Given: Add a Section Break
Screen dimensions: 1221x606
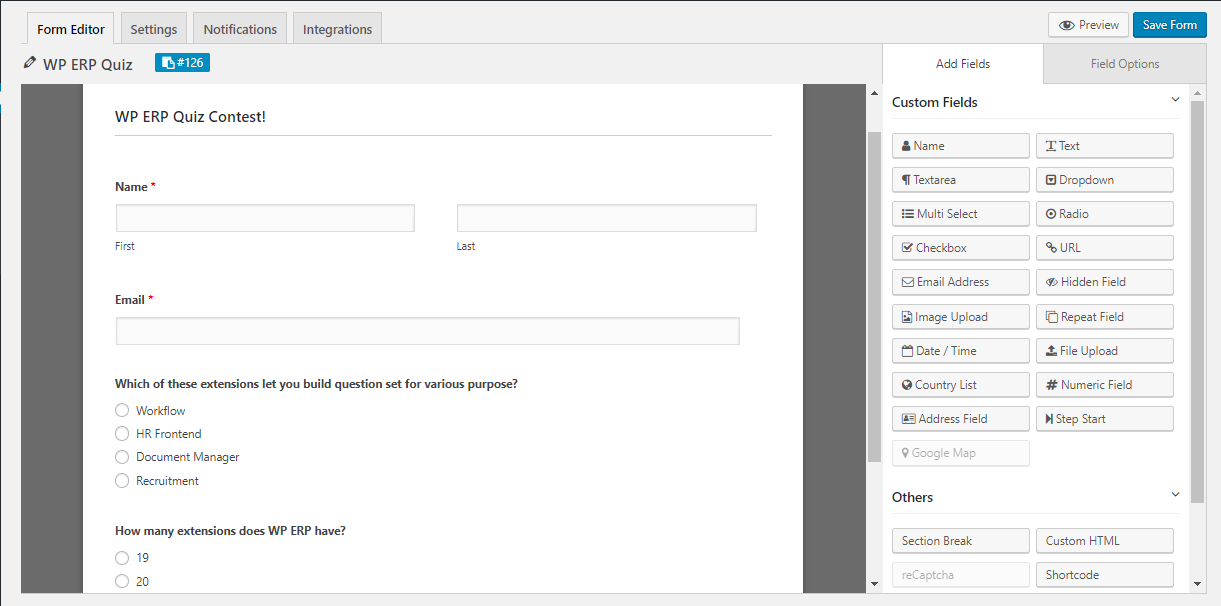Looking at the screenshot, I should (x=960, y=541).
